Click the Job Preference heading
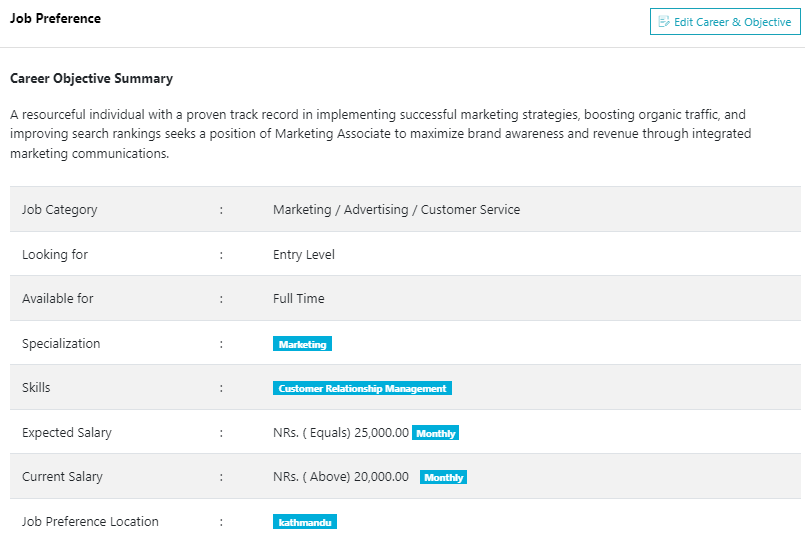 (55, 18)
